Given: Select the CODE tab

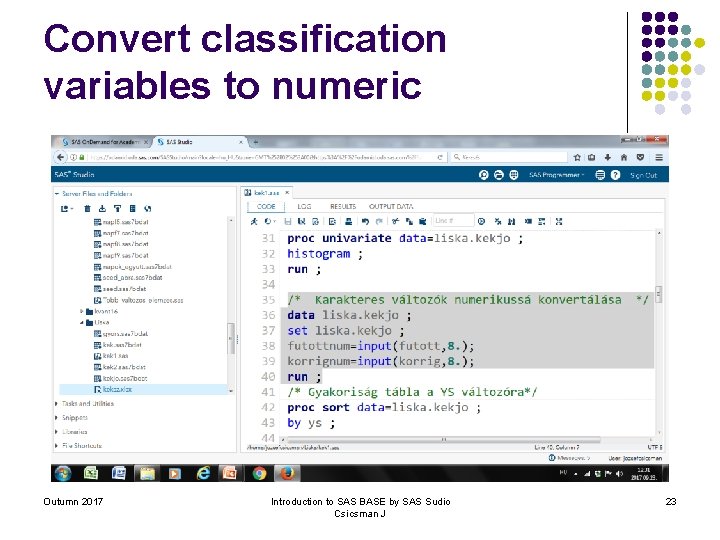Looking at the screenshot, I should point(266,207).
